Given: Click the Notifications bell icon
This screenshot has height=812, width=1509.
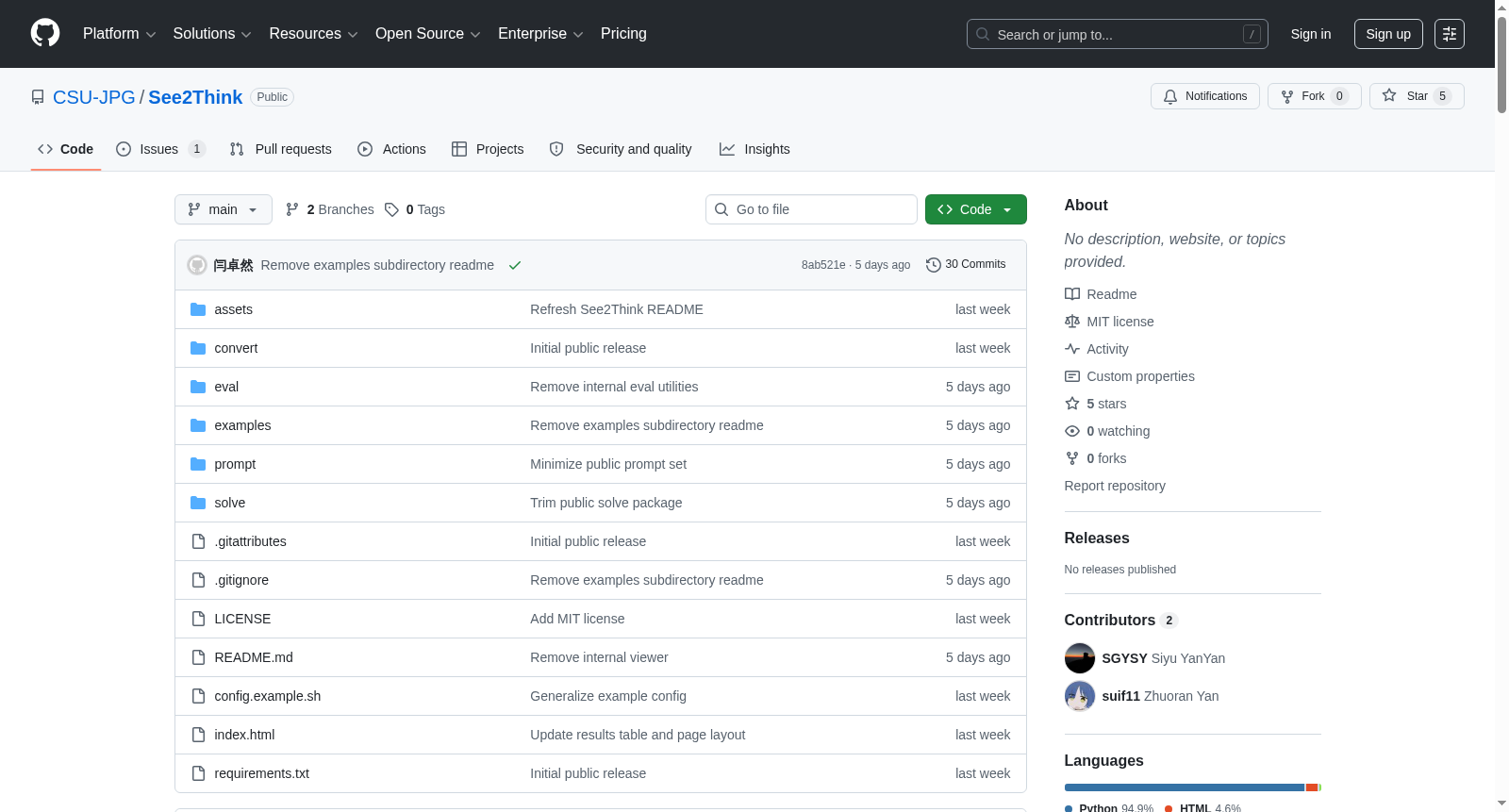Looking at the screenshot, I should (1170, 96).
